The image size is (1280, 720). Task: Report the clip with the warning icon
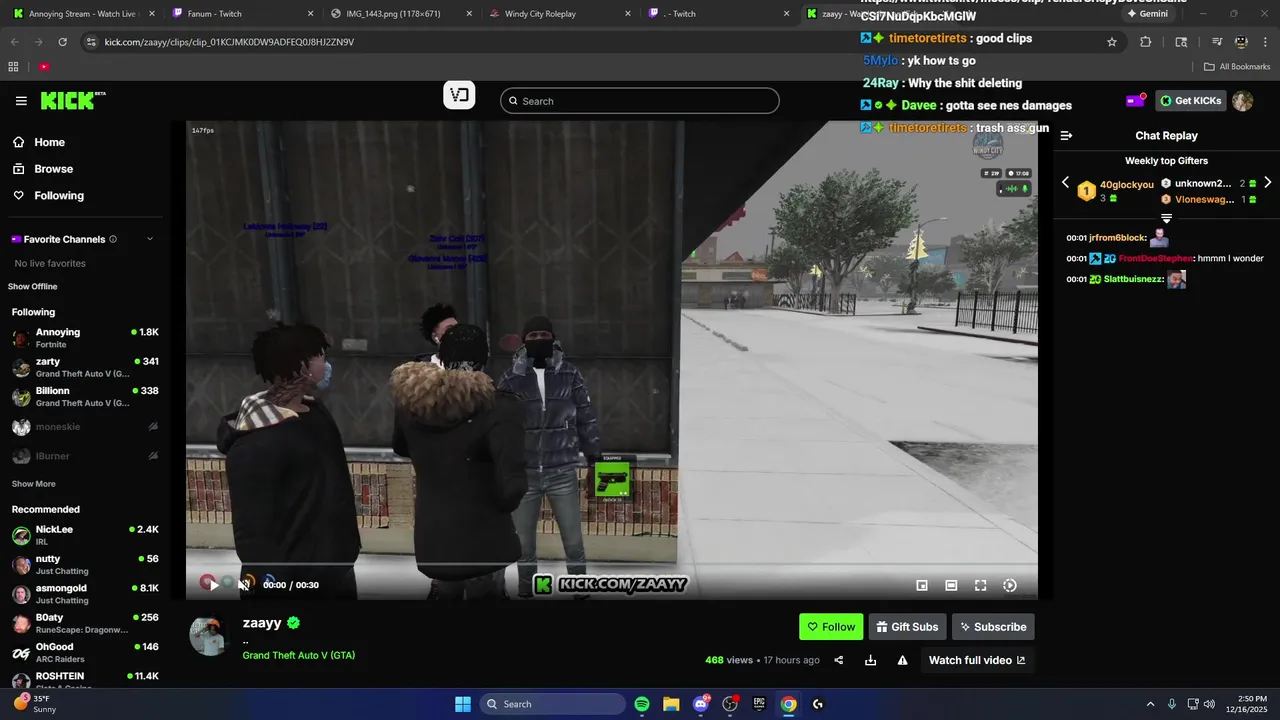tap(902, 660)
